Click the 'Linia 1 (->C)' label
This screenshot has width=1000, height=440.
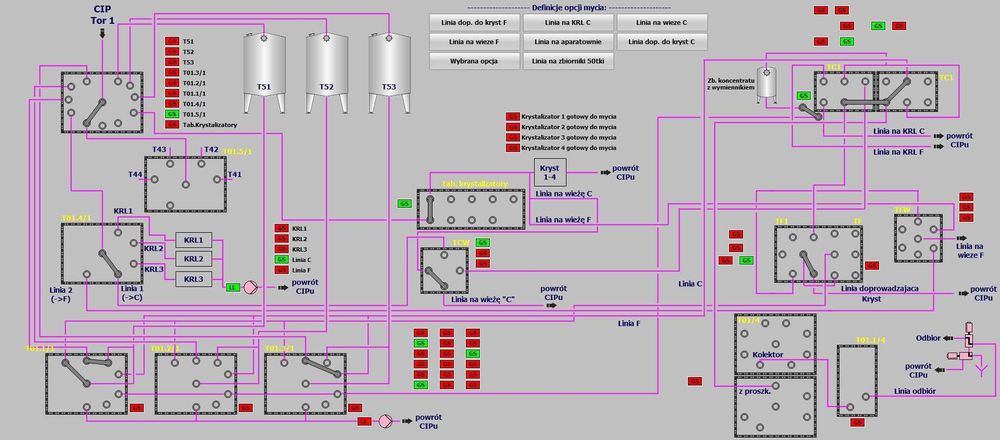click(x=132, y=293)
